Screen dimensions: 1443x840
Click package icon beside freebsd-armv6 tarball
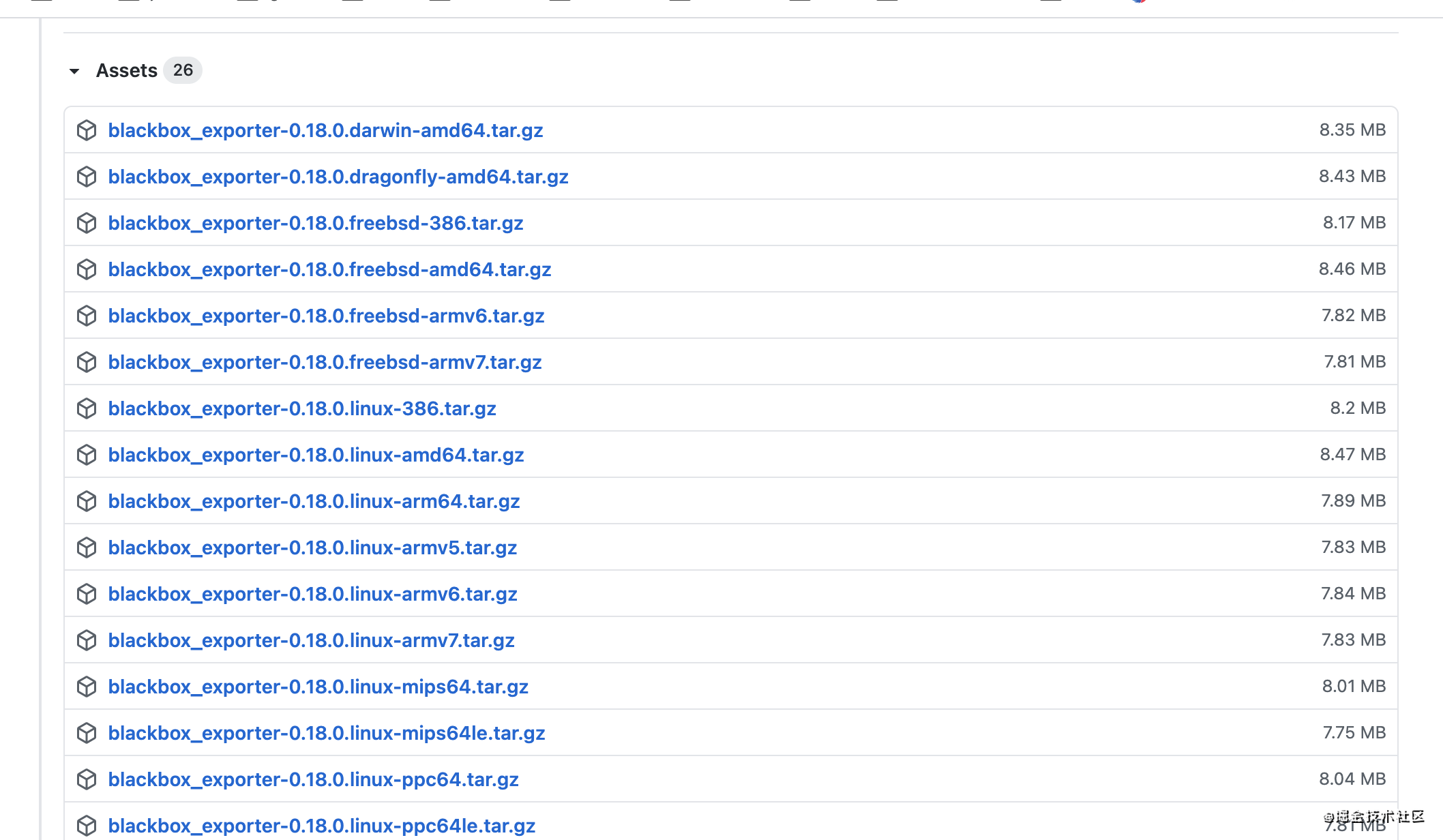[x=87, y=316]
